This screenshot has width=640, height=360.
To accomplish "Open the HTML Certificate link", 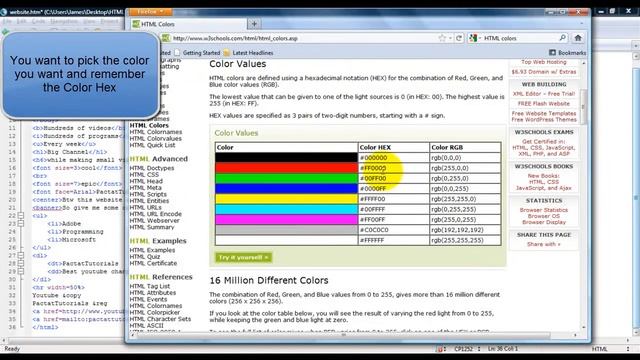I will [153, 263].
